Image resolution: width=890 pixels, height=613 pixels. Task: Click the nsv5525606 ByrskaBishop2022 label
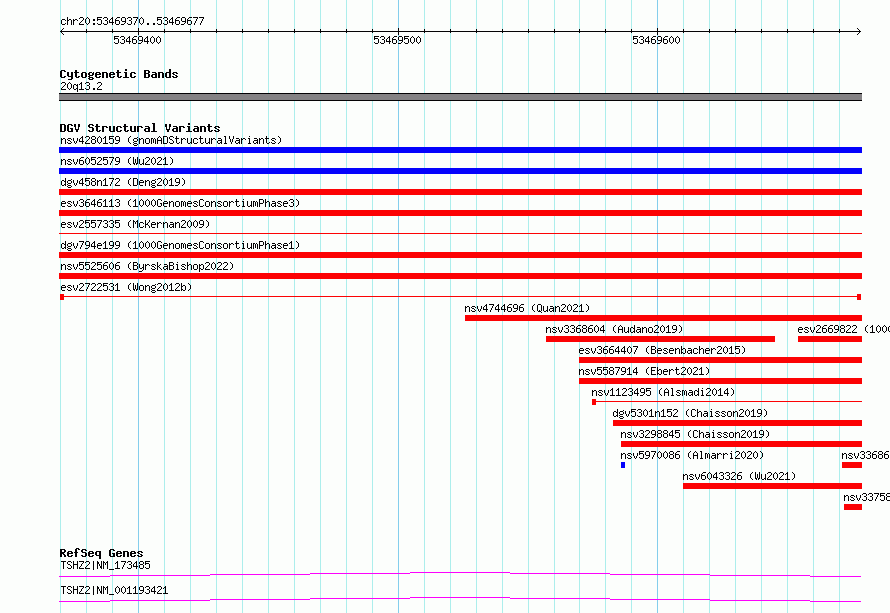point(147,266)
